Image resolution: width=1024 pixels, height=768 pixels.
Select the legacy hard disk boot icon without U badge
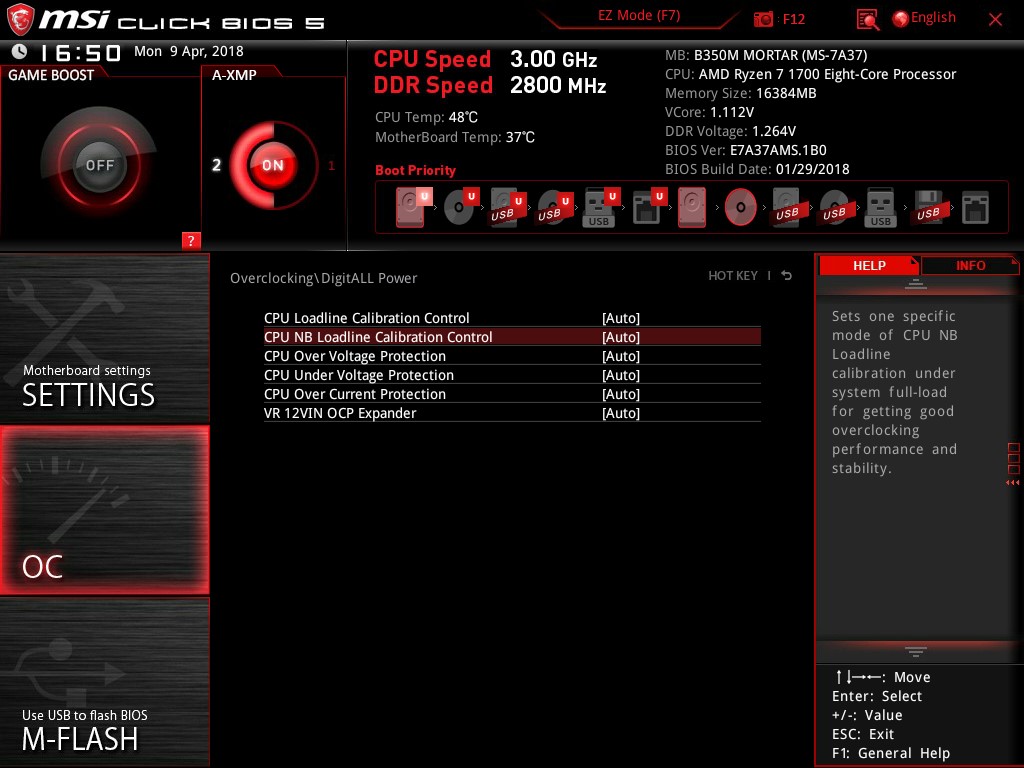point(692,207)
